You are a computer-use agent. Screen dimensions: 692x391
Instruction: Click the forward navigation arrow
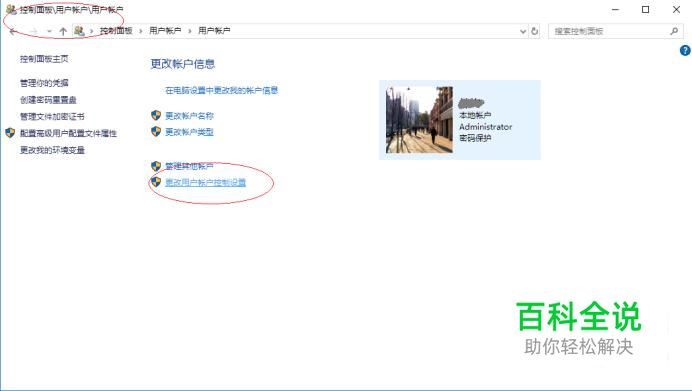click(x=33, y=31)
